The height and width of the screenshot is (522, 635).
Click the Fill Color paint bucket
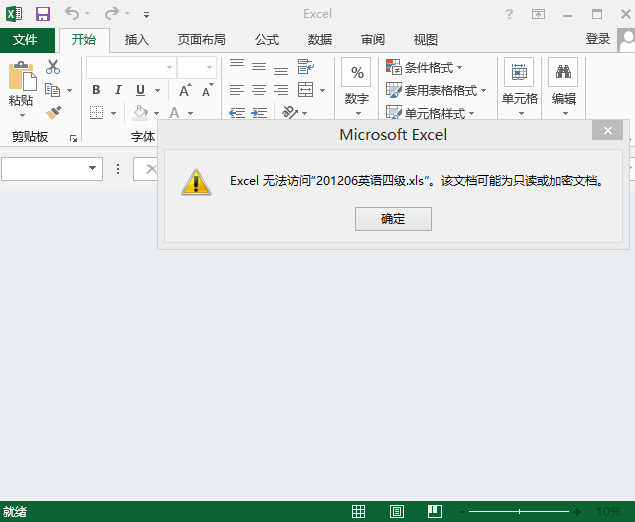140,113
